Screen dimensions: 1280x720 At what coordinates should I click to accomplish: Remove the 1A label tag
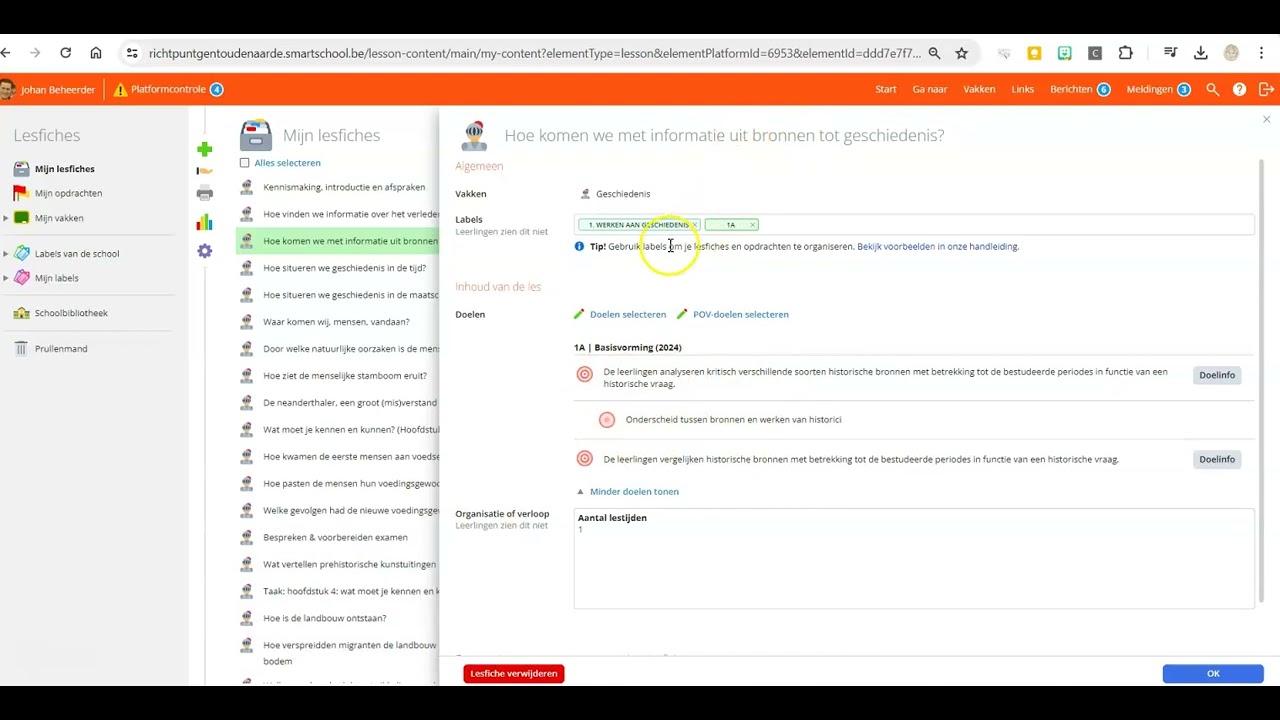[x=753, y=225]
